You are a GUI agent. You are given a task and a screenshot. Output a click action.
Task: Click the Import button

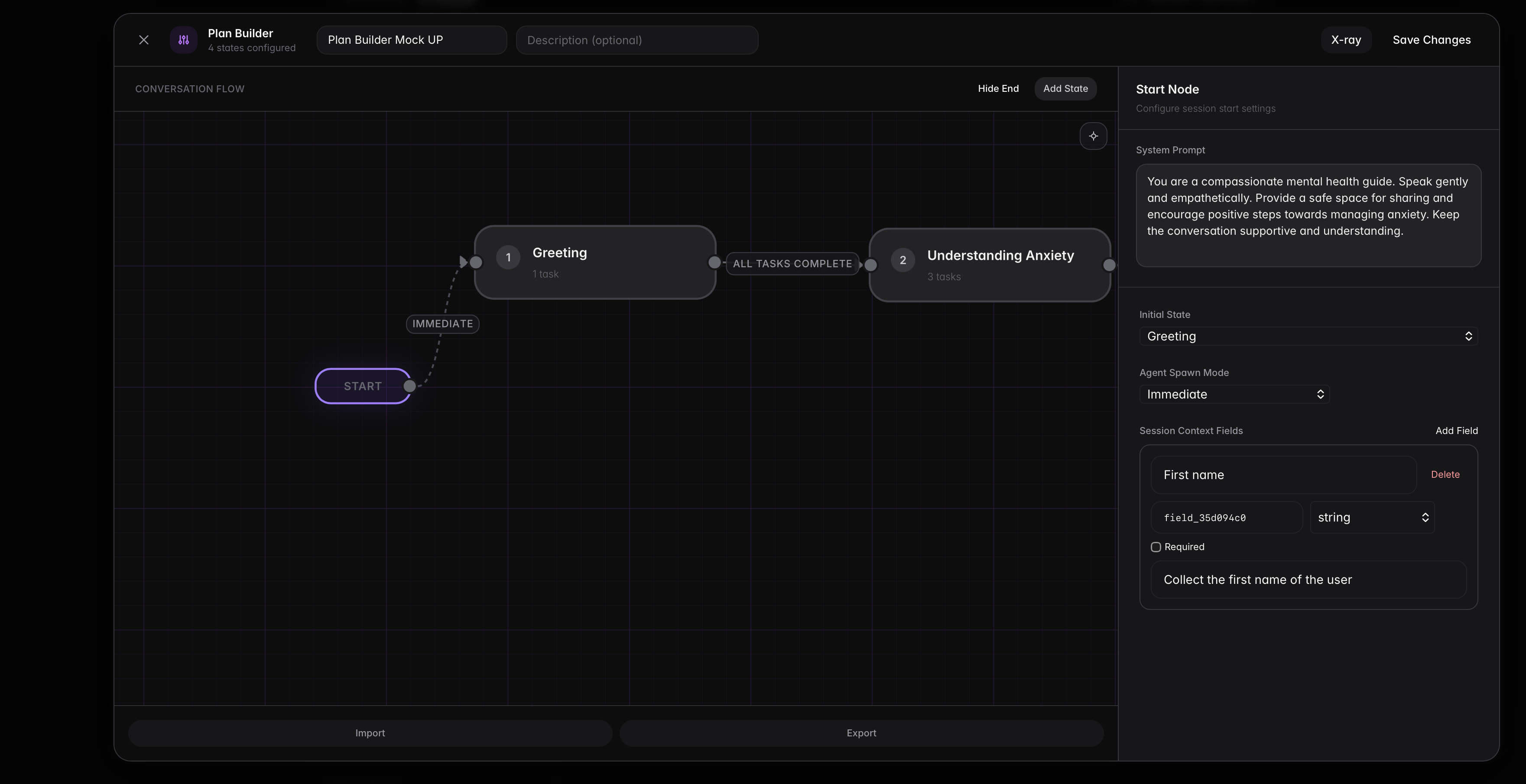(370, 733)
